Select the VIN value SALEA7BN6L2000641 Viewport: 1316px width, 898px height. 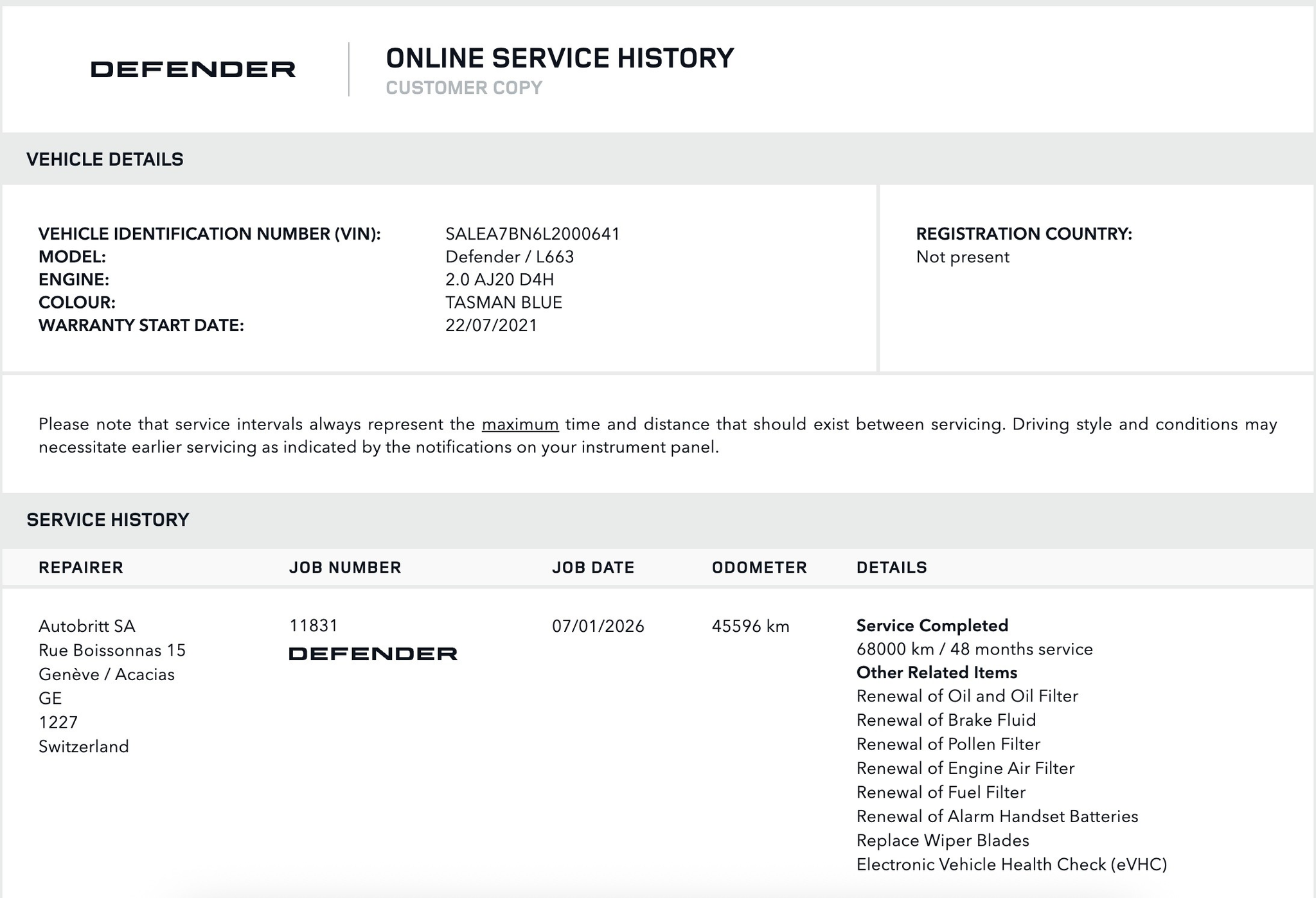pyautogui.click(x=532, y=234)
